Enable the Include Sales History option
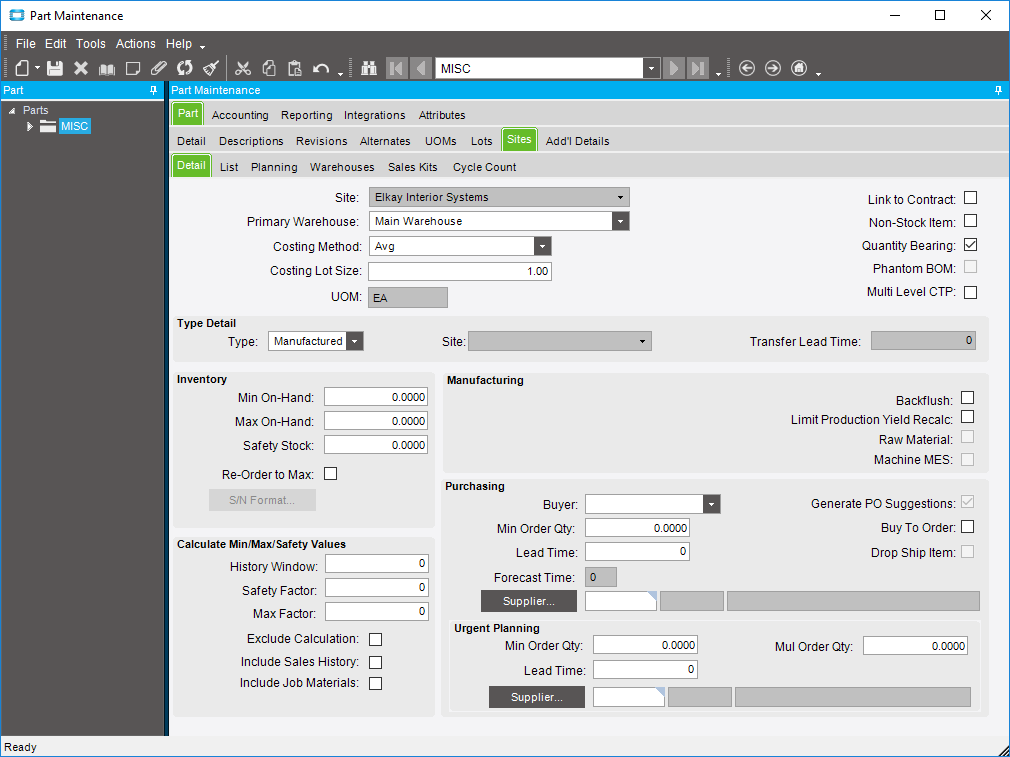Viewport: 1010px width, 757px height. click(x=375, y=662)
